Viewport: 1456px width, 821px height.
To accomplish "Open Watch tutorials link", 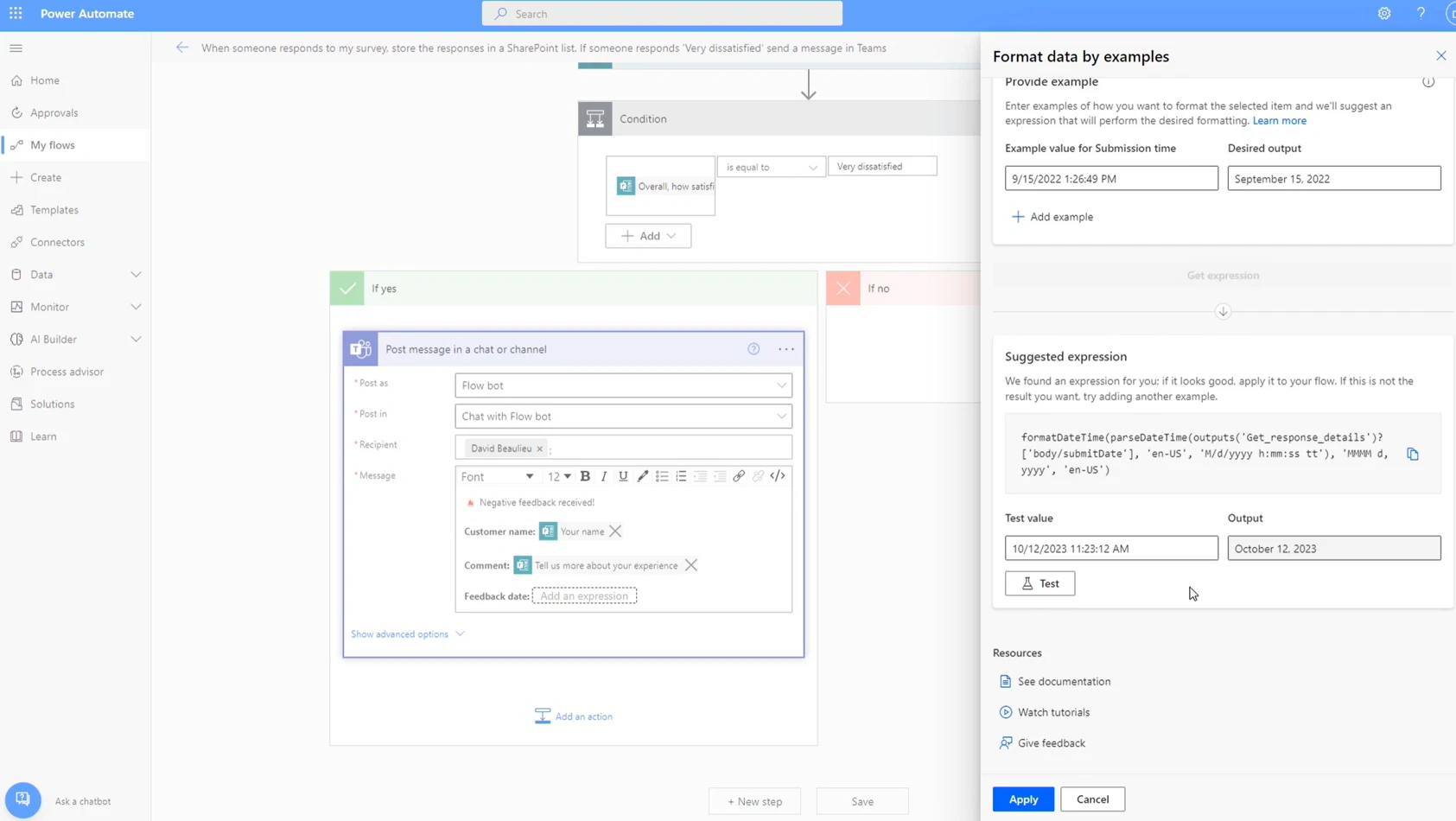I will [1045, 713].
